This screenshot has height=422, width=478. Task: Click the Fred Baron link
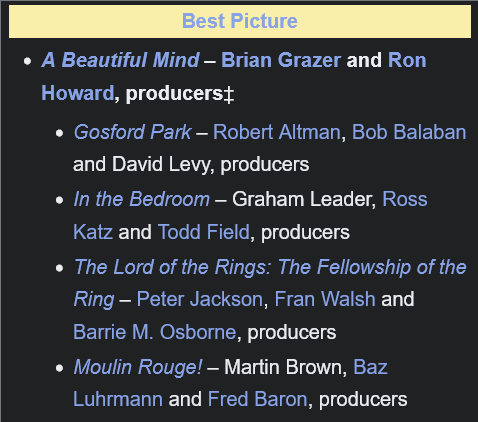pos(257,399)
